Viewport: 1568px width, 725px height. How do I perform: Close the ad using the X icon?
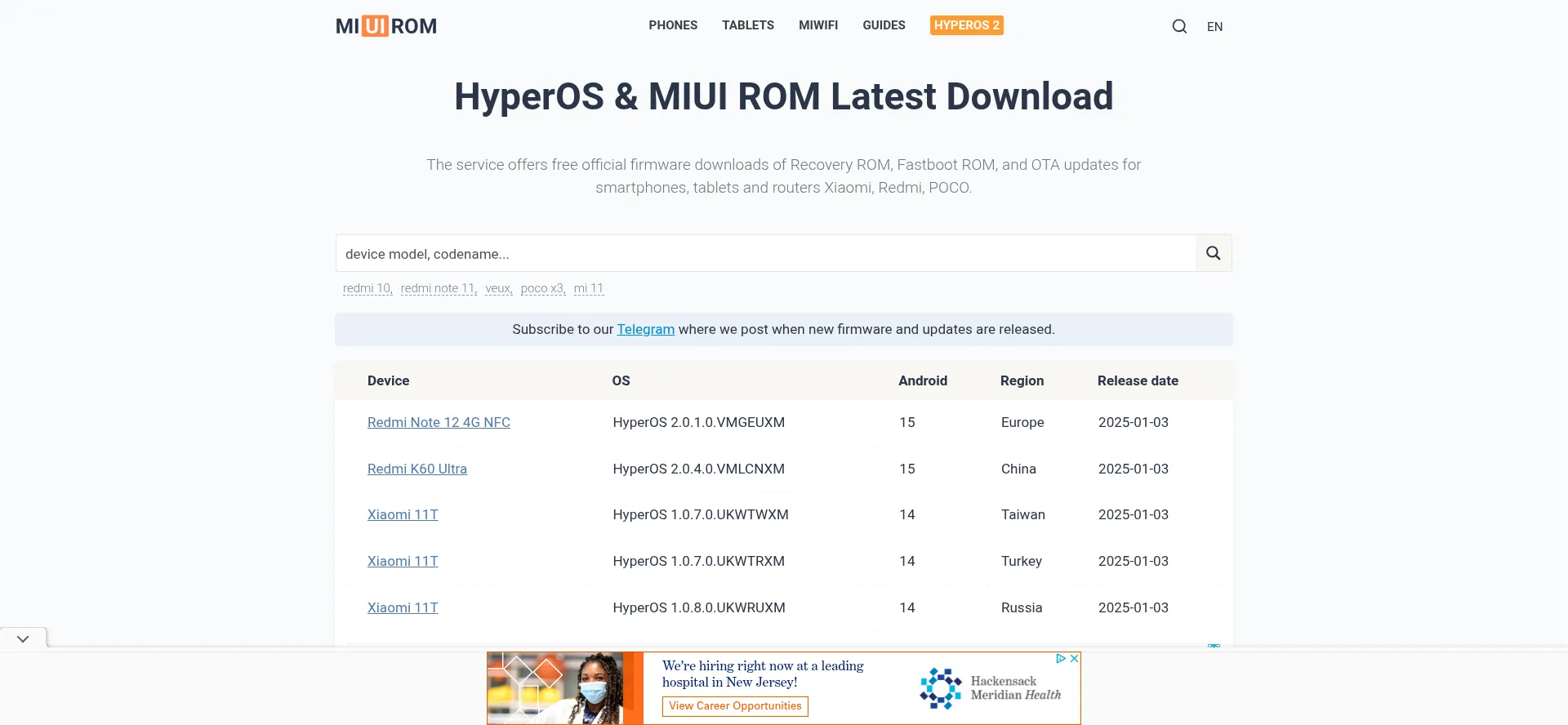click(1075, 658)
